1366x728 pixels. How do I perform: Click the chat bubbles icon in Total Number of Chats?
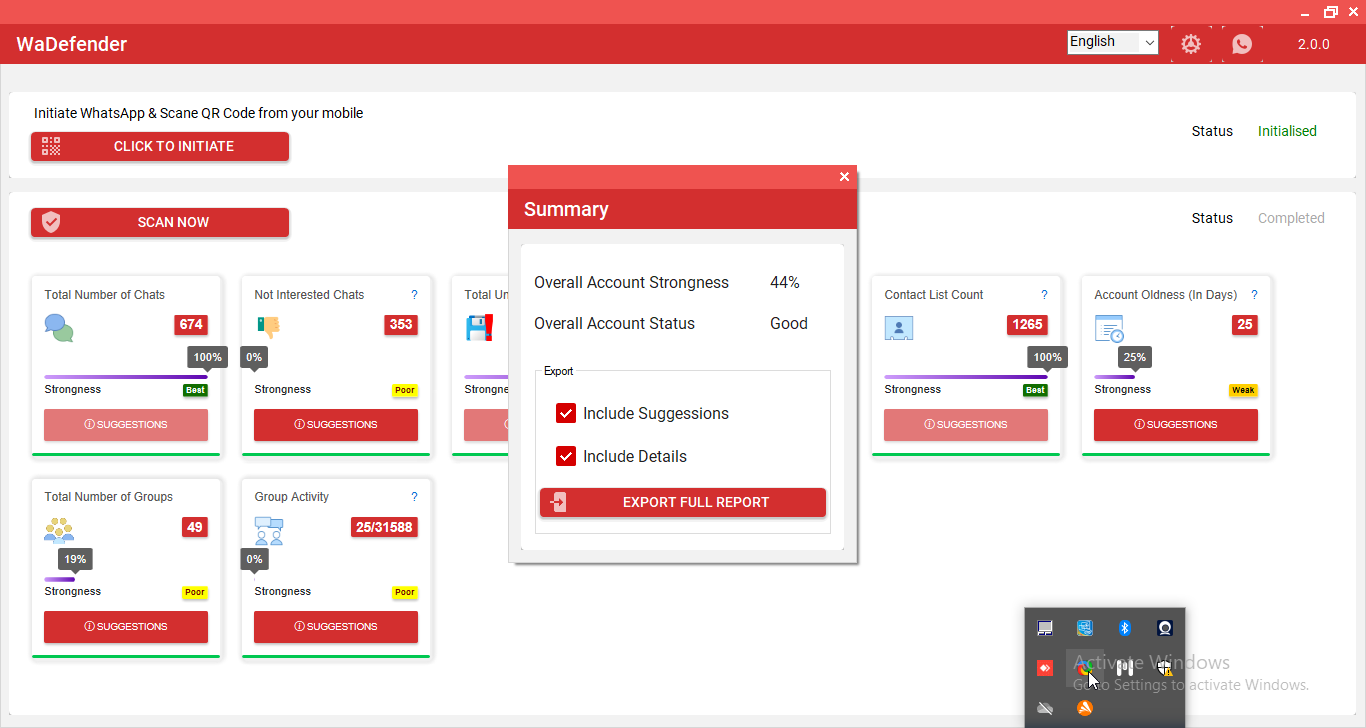point(59,328)
